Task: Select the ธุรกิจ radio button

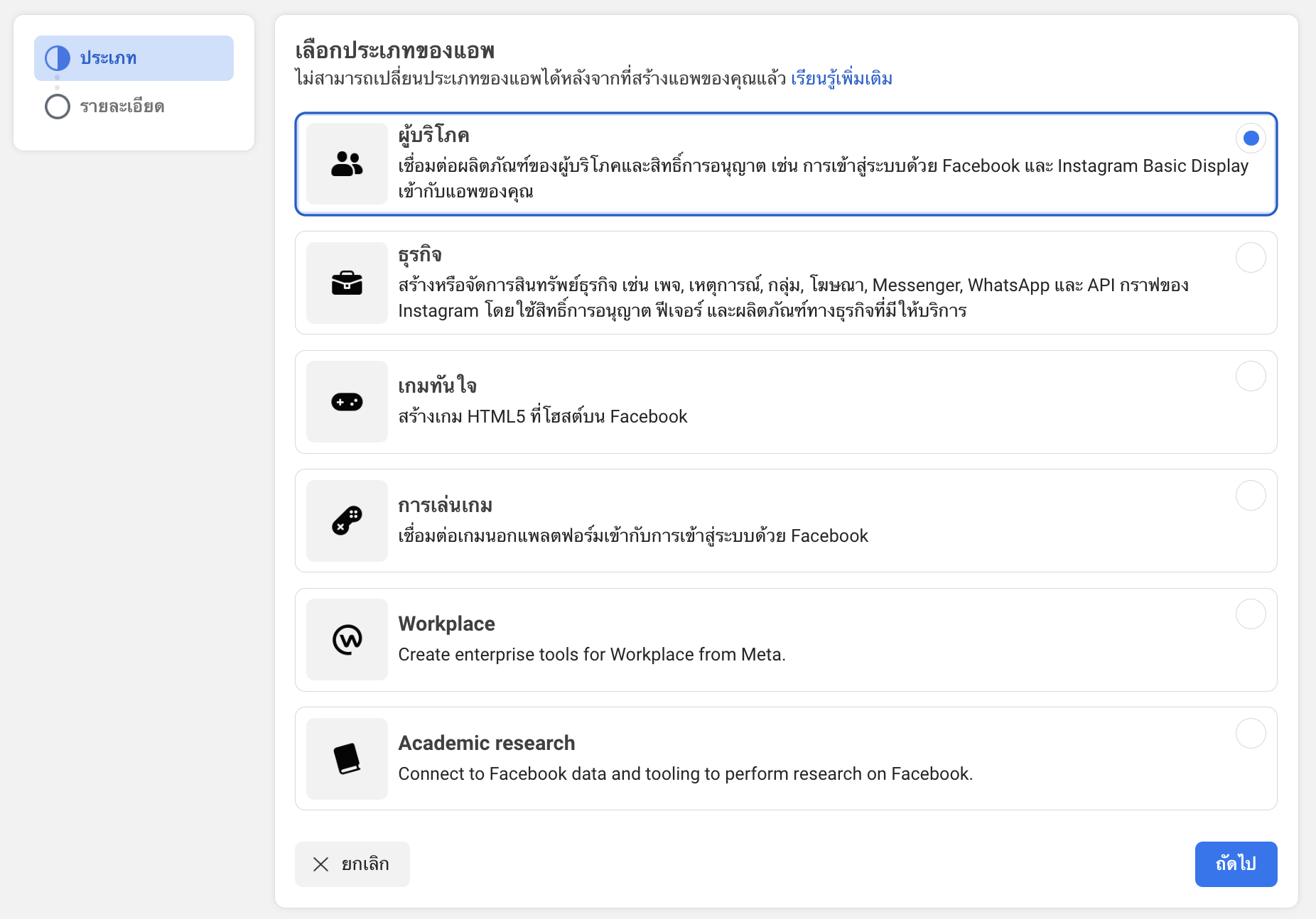Action: coord(1251,257)
